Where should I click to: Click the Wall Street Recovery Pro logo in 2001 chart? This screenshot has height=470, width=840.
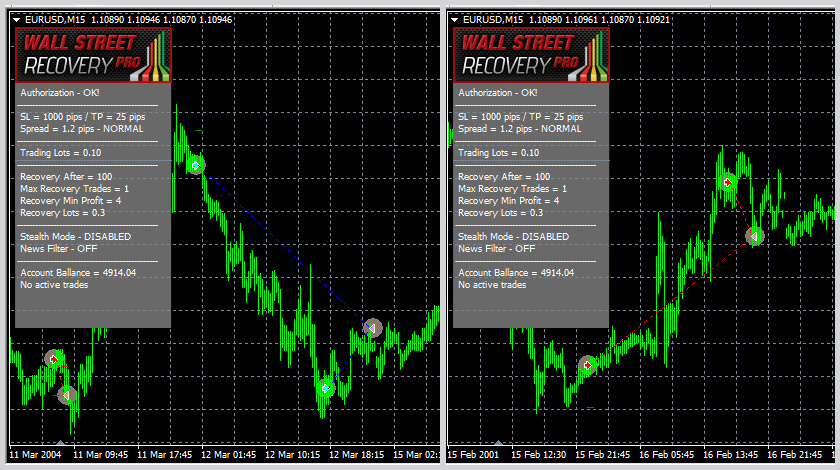[531, 55]
